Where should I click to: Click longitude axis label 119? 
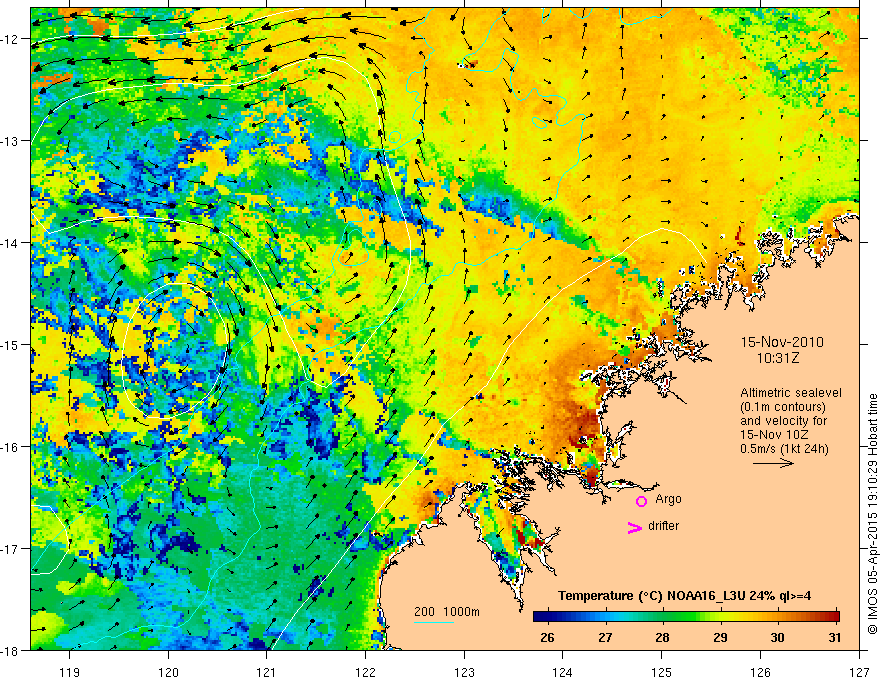point(69,672)
